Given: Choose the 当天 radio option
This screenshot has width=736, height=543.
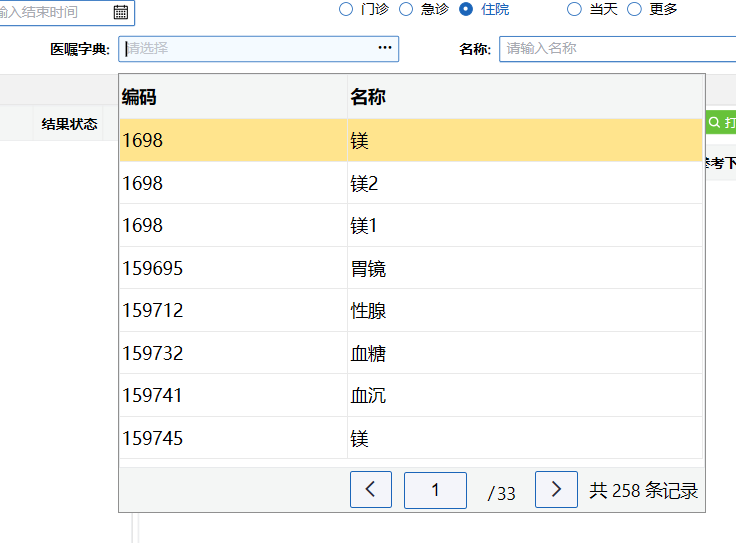Looking at the screenshot, I should (x=574, y=9).
